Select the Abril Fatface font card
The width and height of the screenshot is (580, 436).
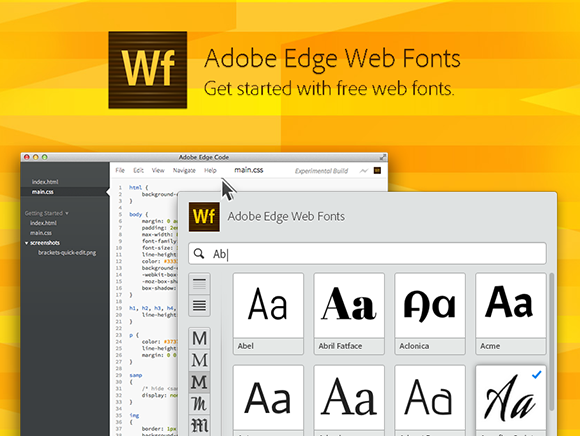[x=349, y=314]
